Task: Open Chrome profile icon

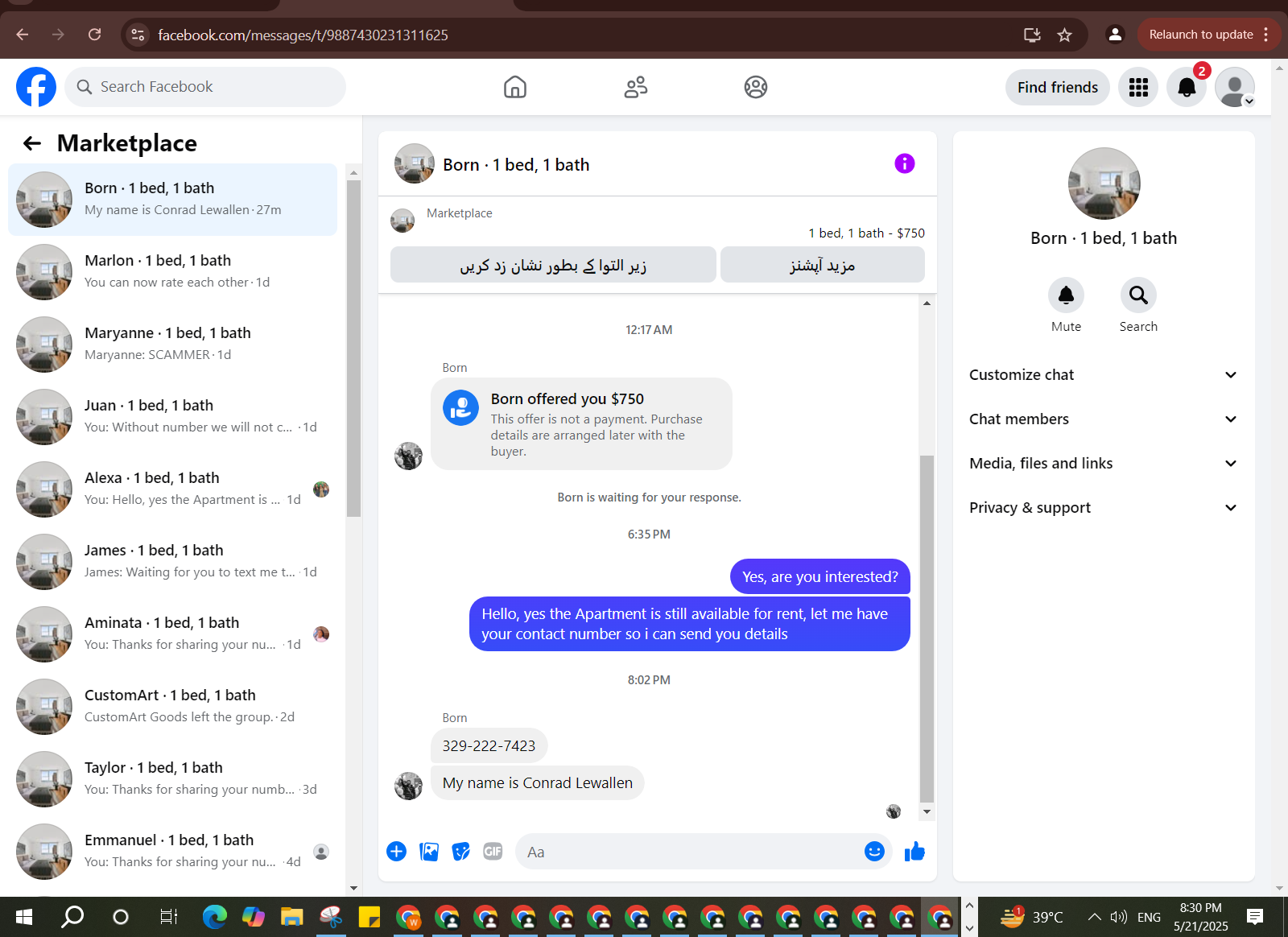Action: 1115,35
